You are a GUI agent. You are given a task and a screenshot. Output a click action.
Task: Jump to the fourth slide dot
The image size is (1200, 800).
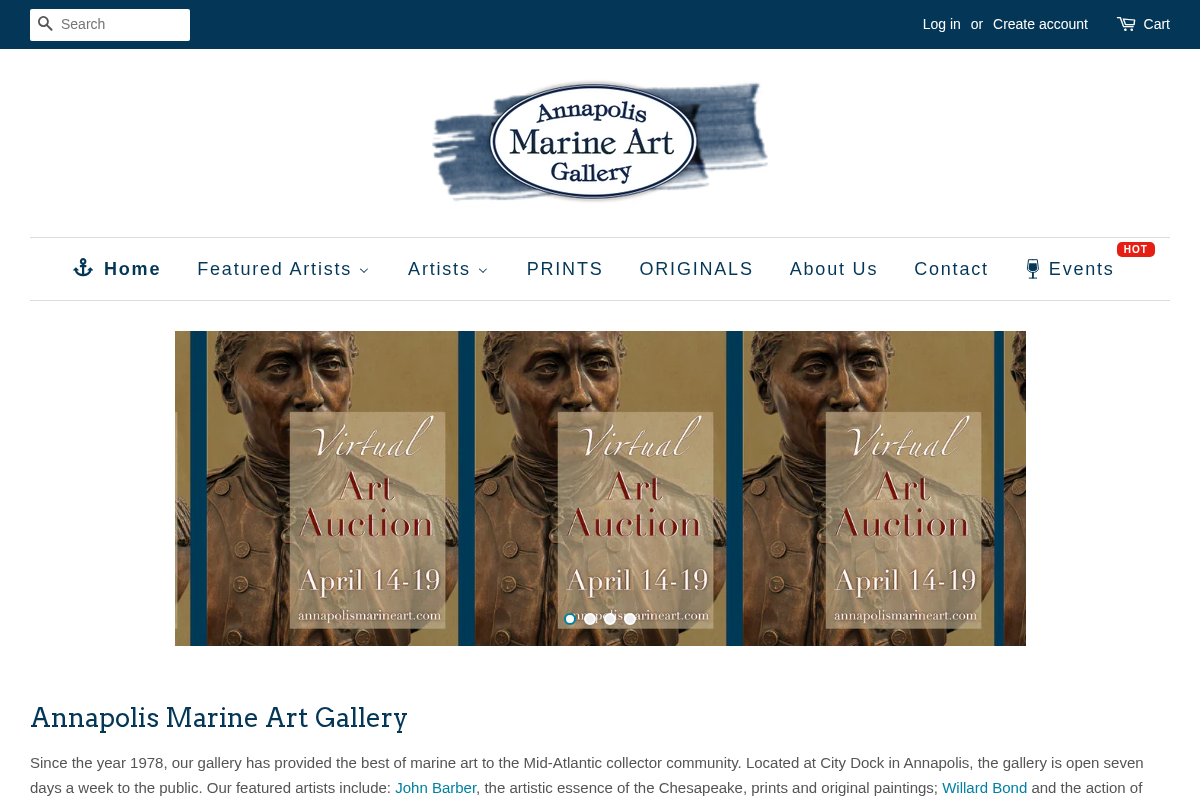point(628,618)
